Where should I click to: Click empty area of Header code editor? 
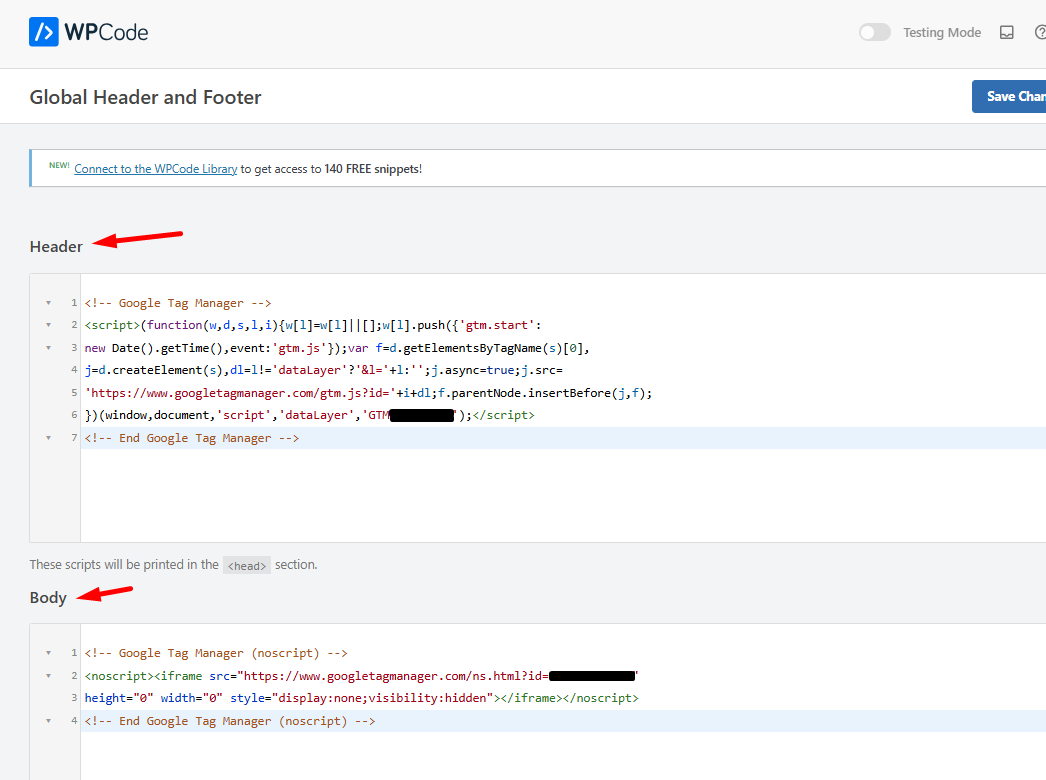[563, 495]
